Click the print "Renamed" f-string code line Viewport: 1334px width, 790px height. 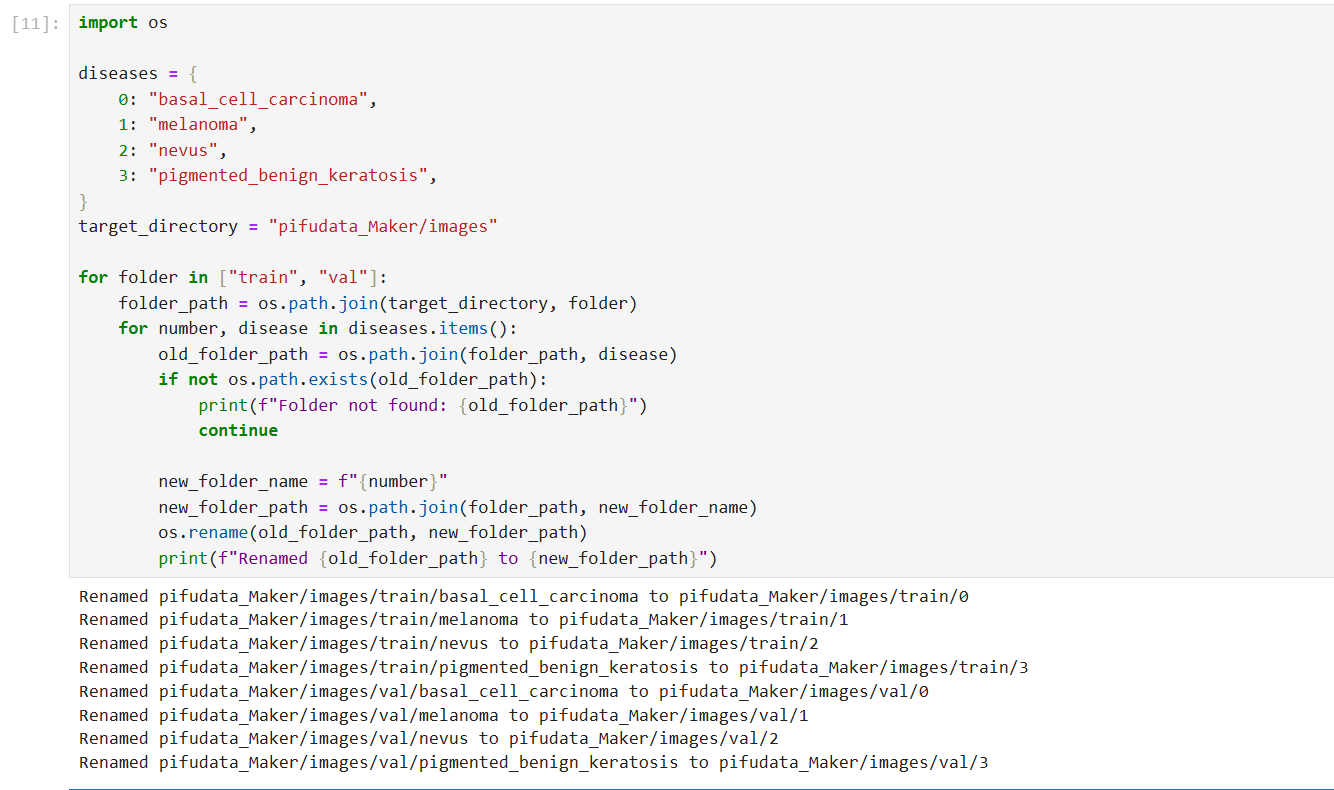pos(437,558)
